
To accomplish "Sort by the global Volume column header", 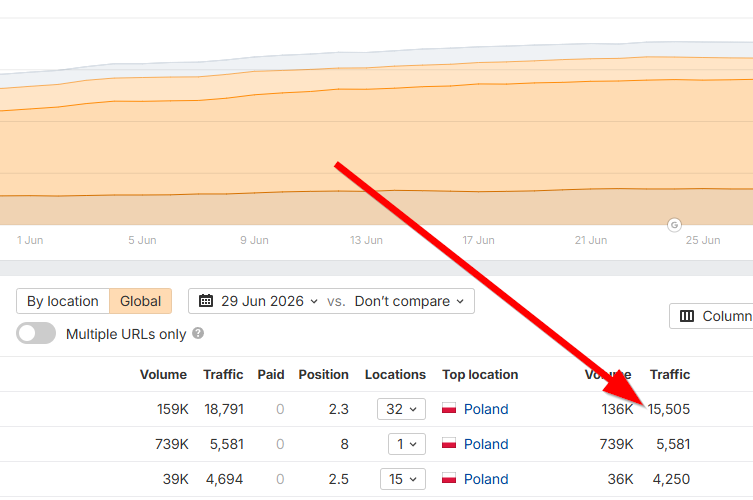I will coord(163,375).
